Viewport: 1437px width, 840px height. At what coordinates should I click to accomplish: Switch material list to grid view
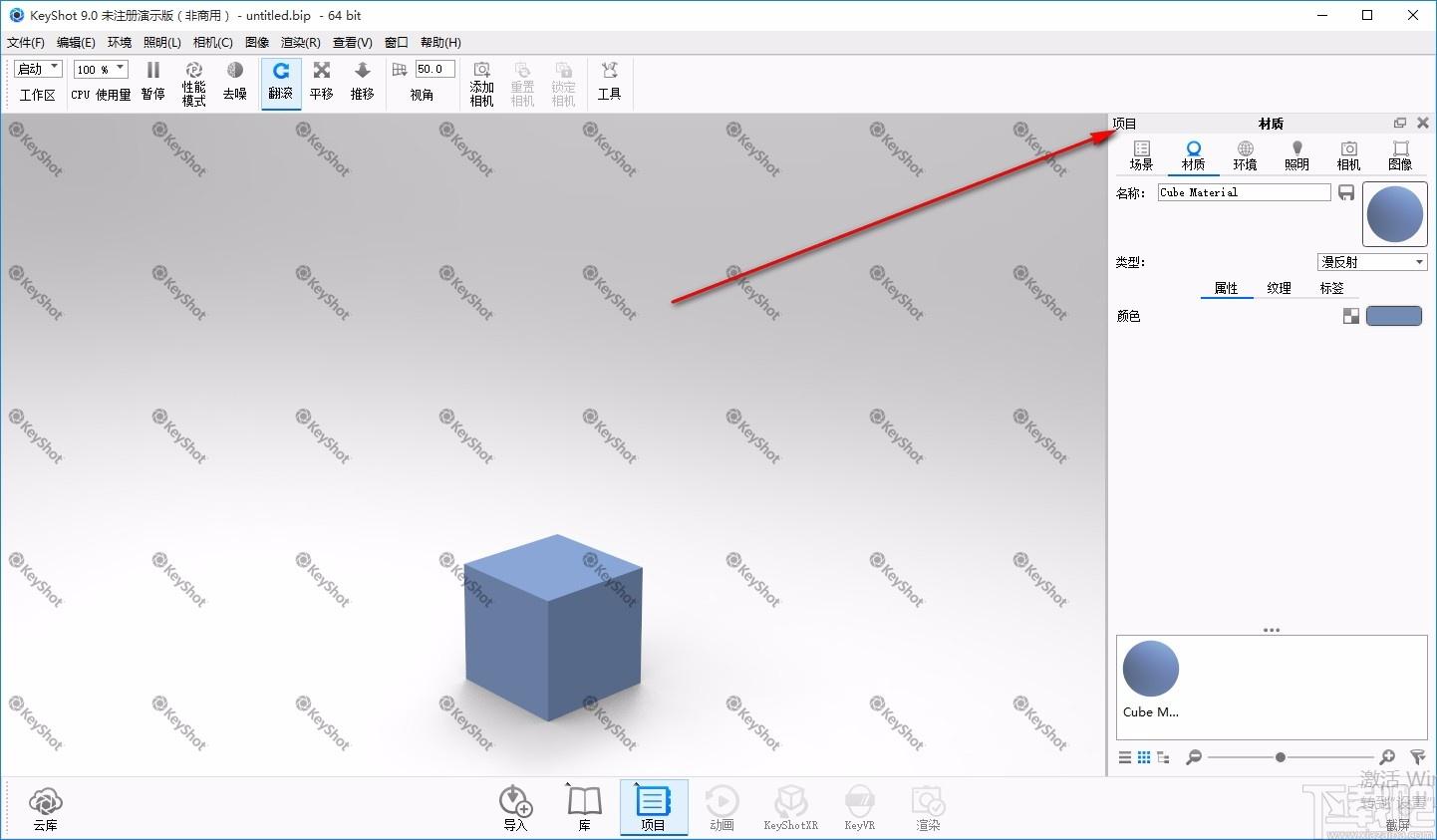click(1144, 758)
